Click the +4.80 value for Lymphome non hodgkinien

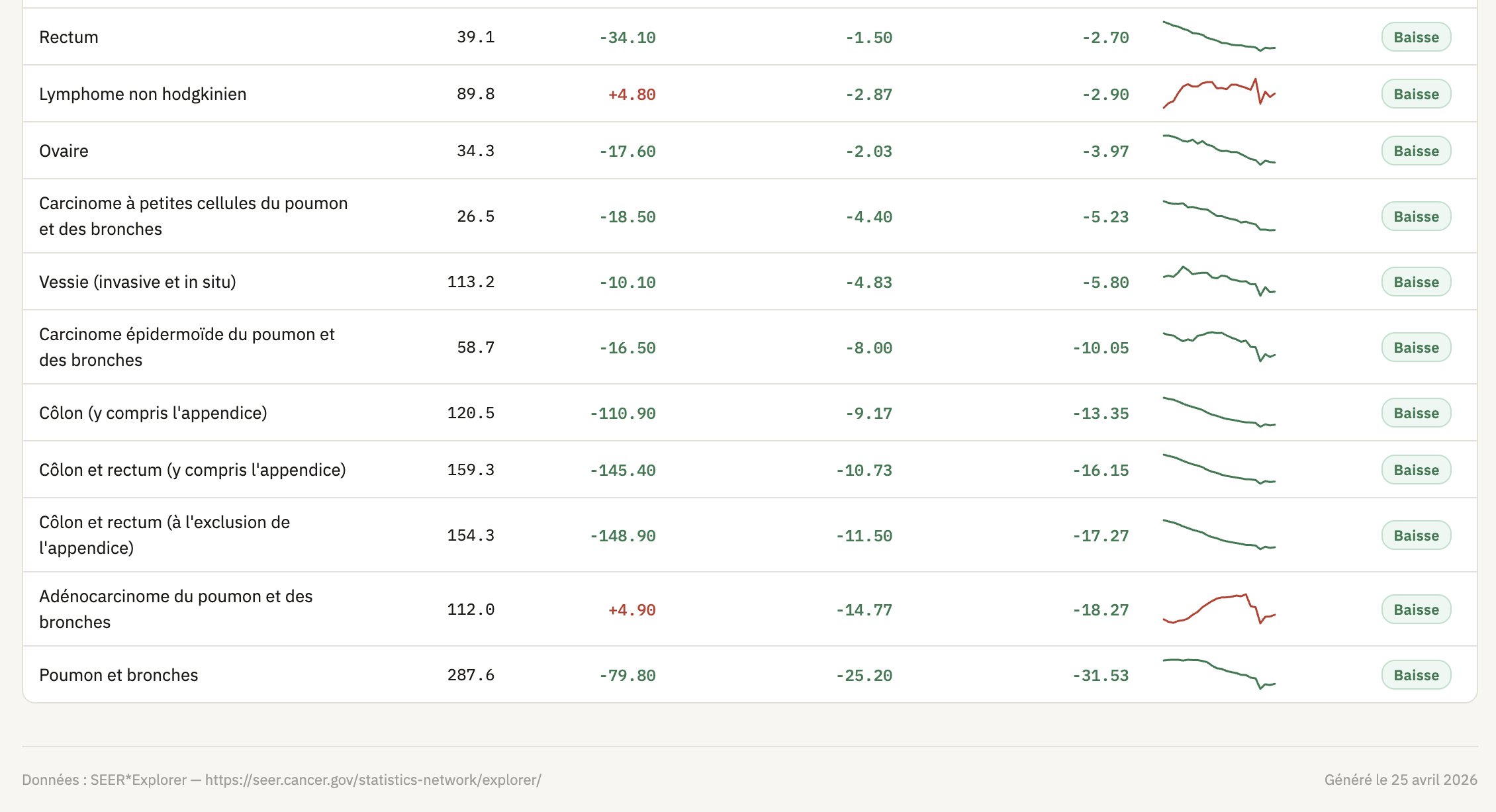[631, 95]
